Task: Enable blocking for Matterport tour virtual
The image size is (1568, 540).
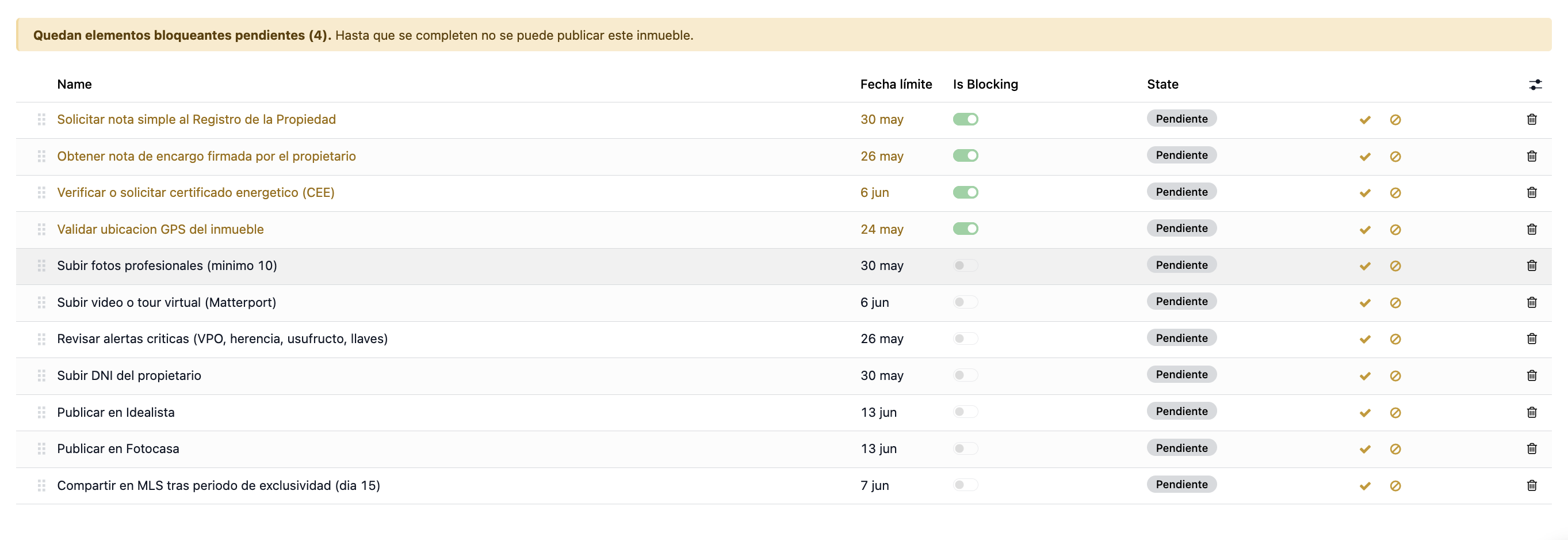Action: 965,302
